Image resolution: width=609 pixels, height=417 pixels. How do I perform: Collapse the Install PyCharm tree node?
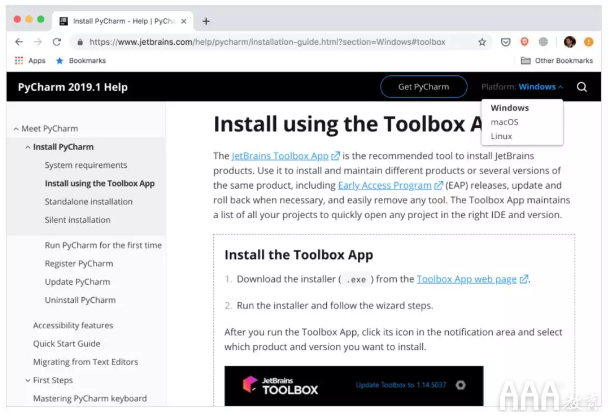(x=27, y=147)
